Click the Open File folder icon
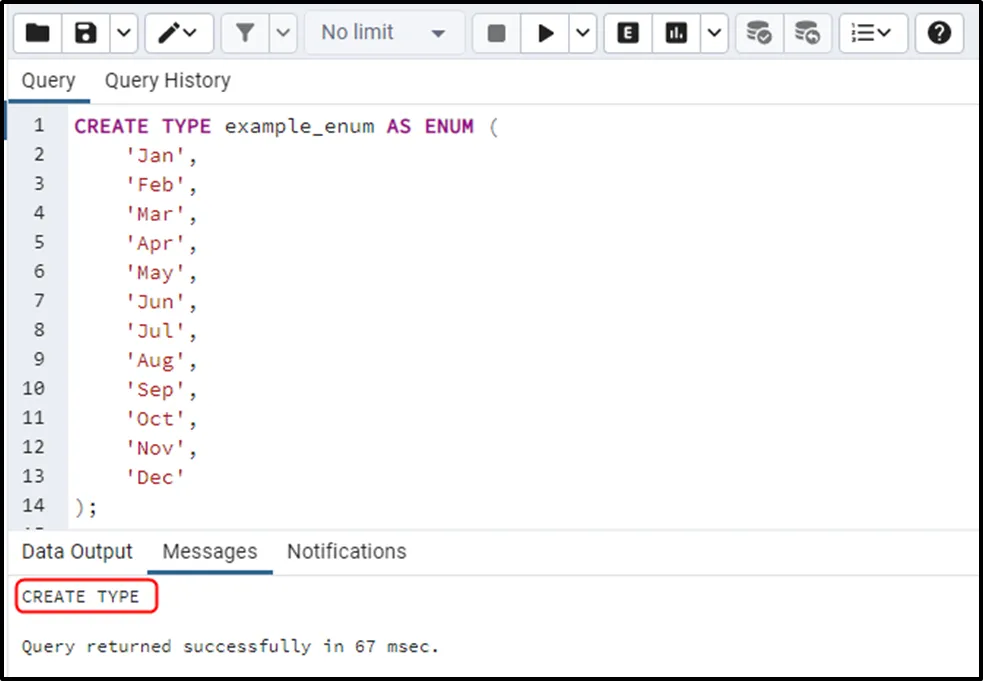The image size is (983, 681). click(38, 33)
